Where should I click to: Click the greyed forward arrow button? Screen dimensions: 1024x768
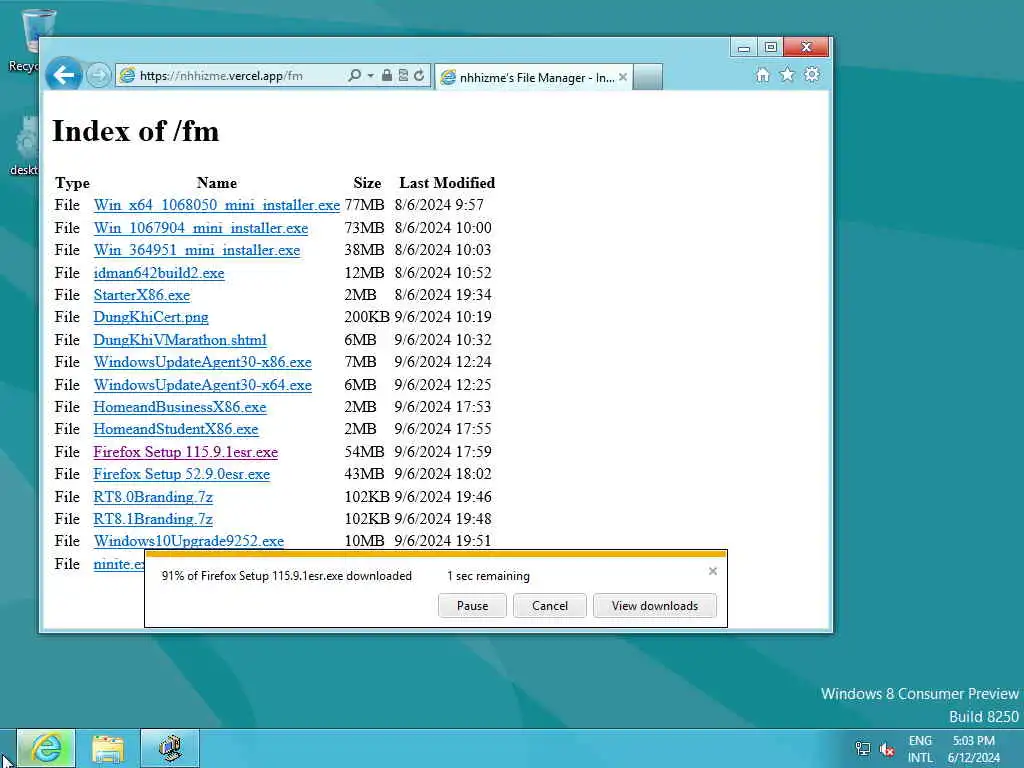(98, 76)
